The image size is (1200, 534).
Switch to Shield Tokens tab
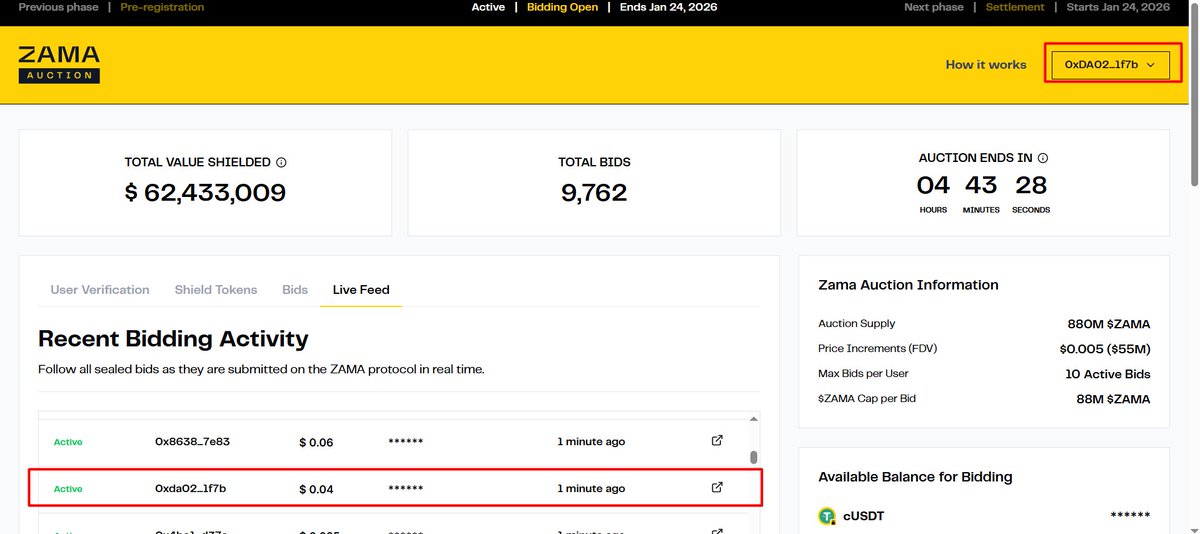[216, 290]
